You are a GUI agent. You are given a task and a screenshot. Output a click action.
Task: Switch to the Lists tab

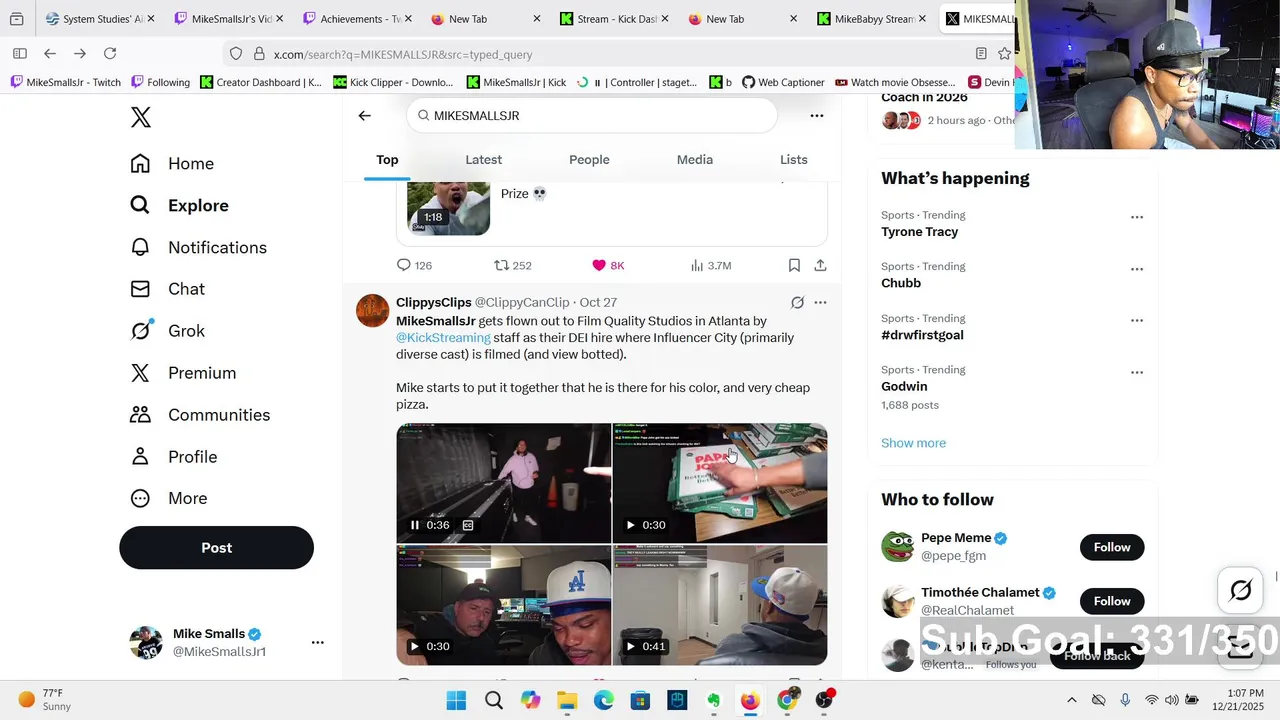(794, 160)
